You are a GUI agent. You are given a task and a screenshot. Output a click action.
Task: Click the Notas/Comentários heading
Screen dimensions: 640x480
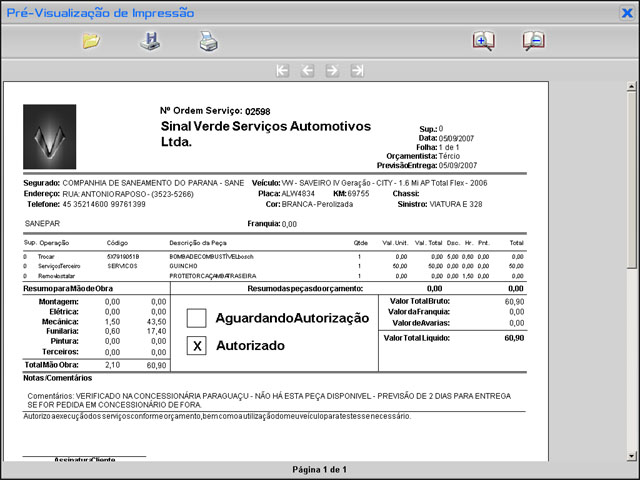[58, 378]
